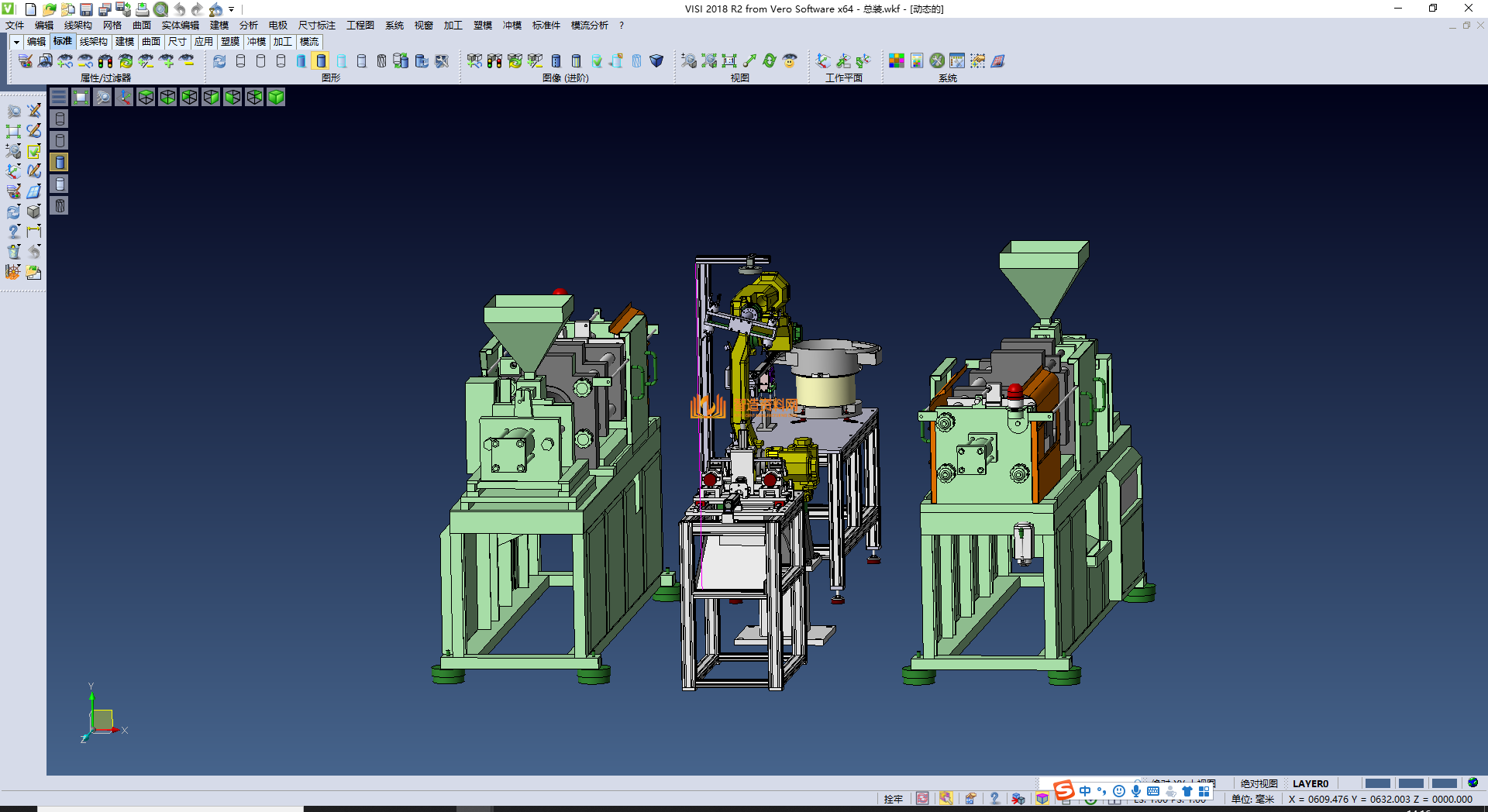Toggle the Sogou Chinese/English input mode
The height and width of the screenshot is (812, 1488).
point(1085,791)
